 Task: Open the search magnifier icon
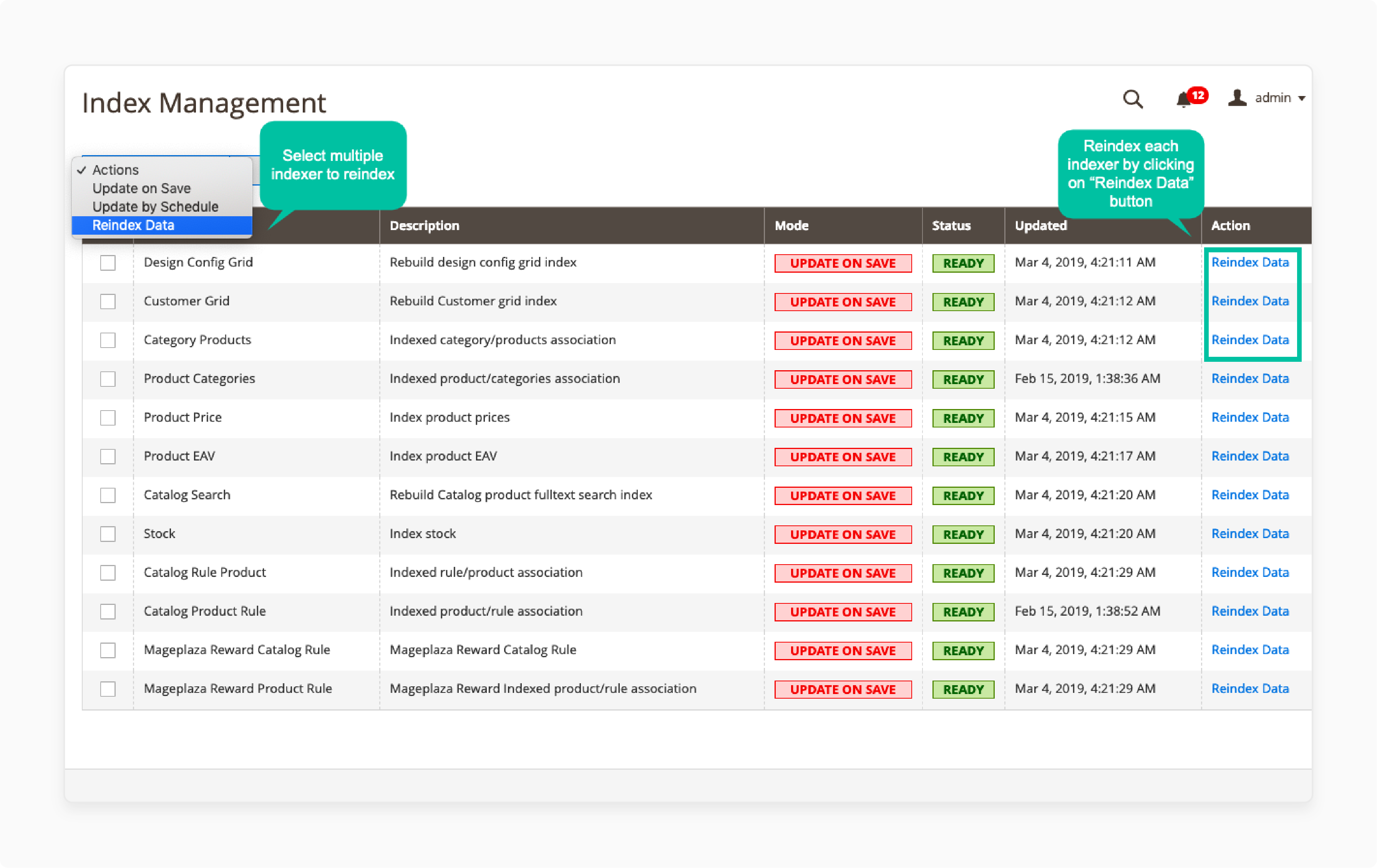[1132, 99]
